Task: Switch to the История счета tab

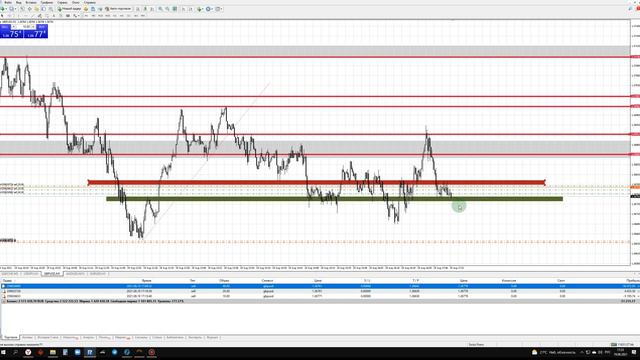Action: 48,338
